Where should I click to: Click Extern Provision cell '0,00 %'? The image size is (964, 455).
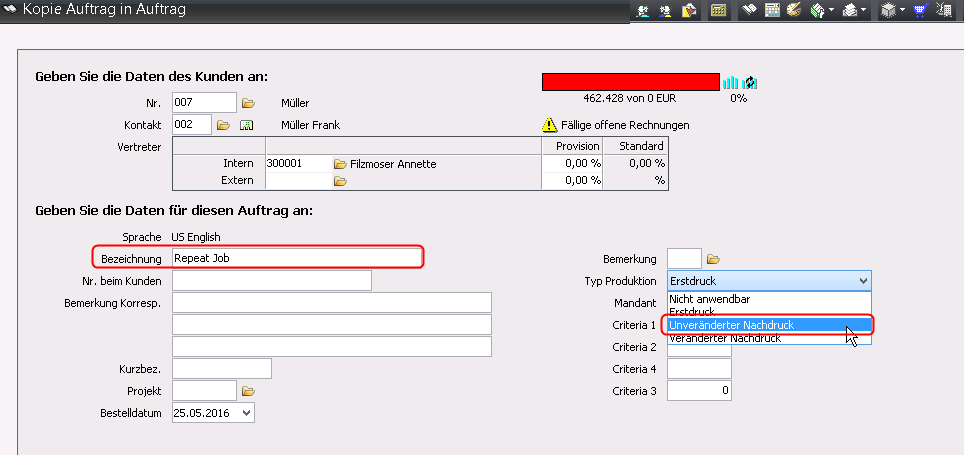(572, 180)
